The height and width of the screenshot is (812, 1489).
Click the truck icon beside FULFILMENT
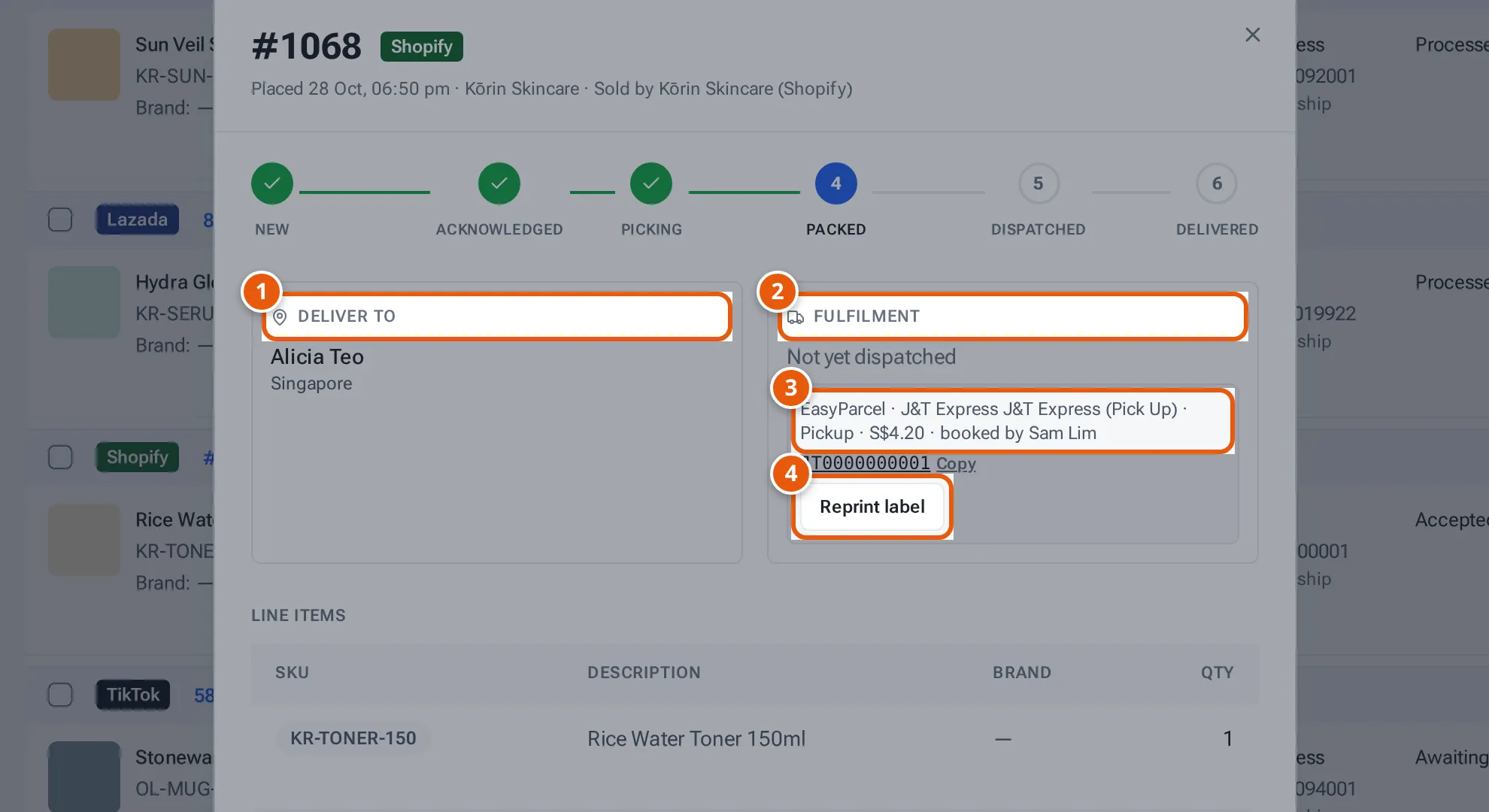(x=796, y=317)
